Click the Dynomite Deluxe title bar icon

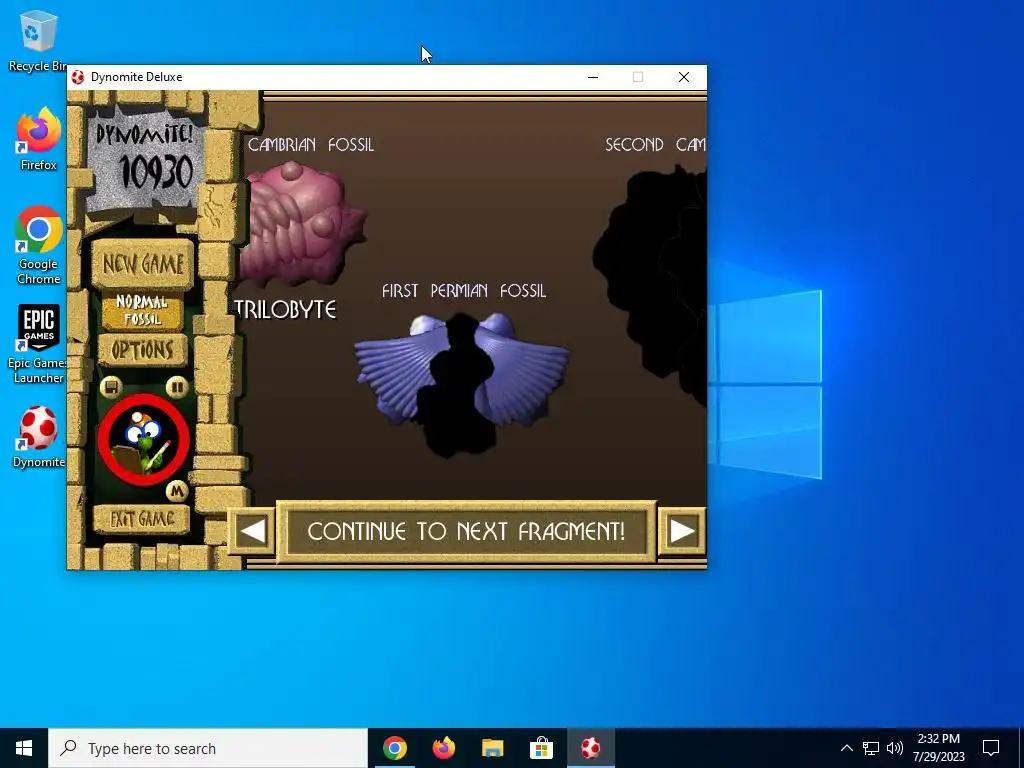(78, 77)
